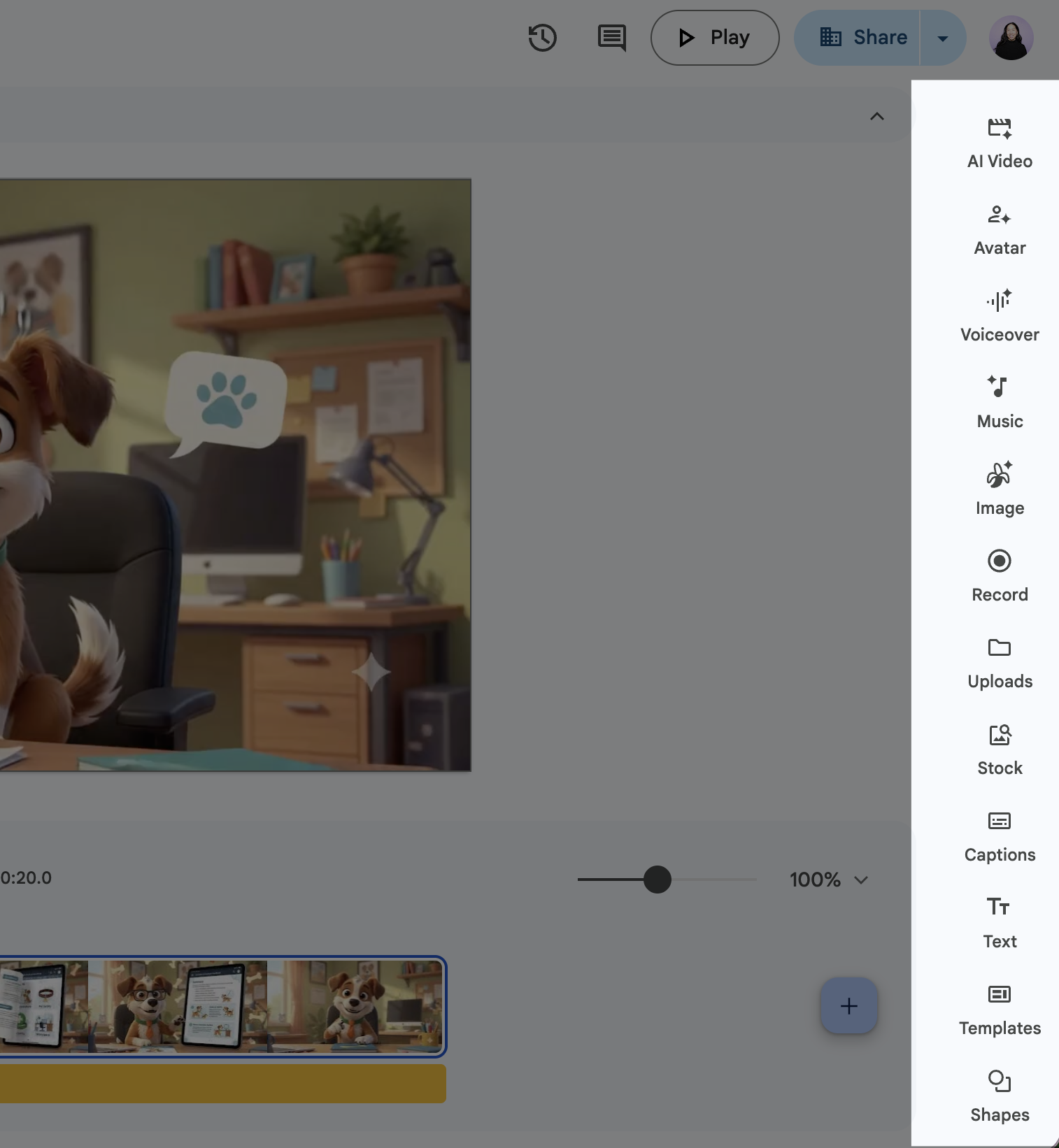The height and width of the screenshot is (1148, 1059).
Task: Adjust the timeline zoom slider handle
Action: pos(658,880)
